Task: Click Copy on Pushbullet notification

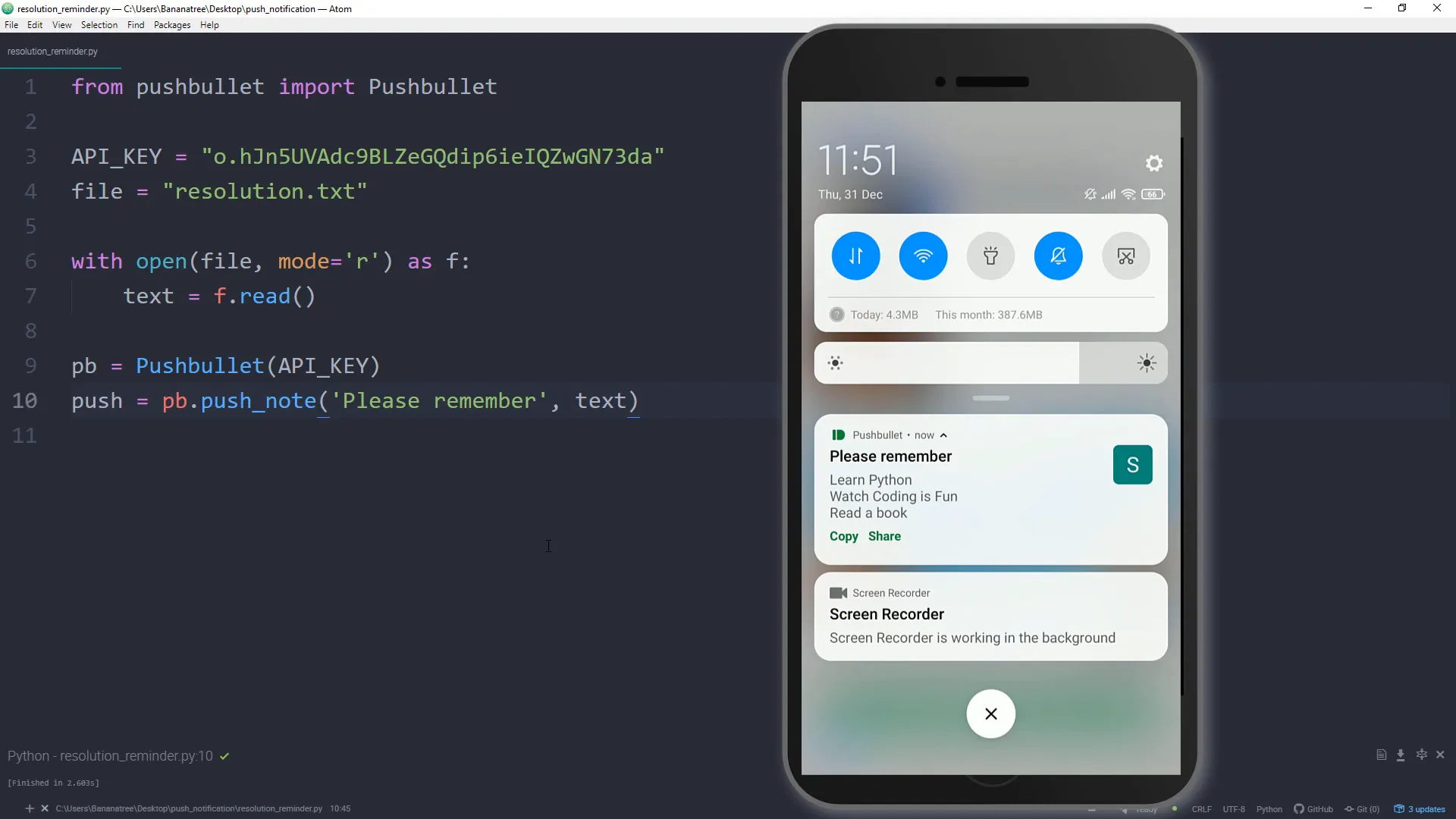Action: [x=843, y=536]
